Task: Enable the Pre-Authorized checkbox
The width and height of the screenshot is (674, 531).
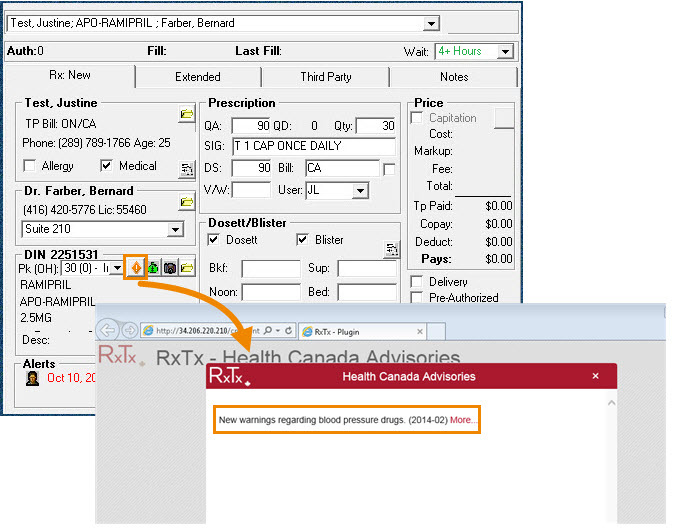Action: (x=417, y=297)
